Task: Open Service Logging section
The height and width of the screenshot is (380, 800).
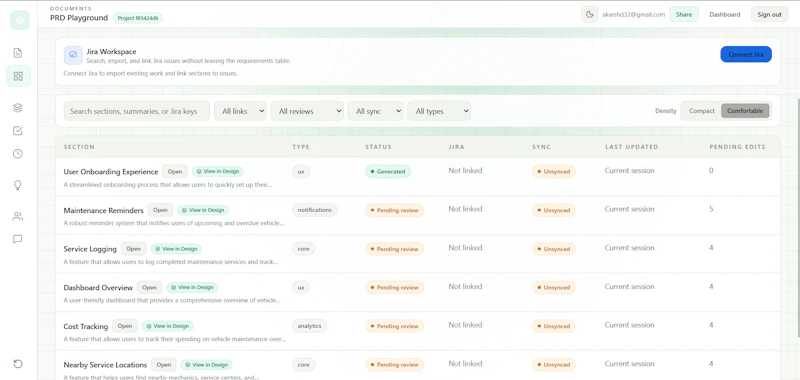Action: [x=134, y=249]
